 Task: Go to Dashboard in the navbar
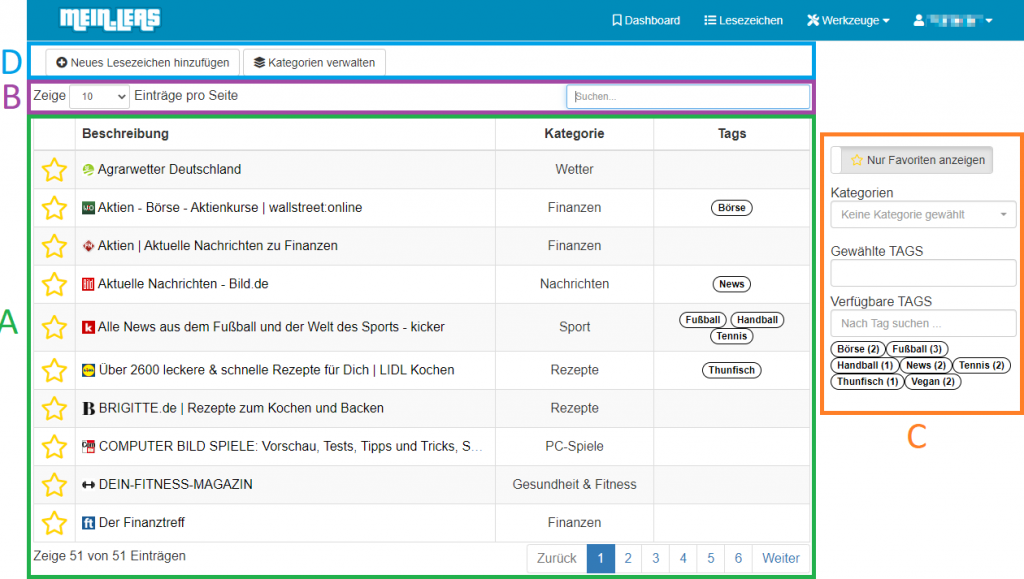pos(646,20)
